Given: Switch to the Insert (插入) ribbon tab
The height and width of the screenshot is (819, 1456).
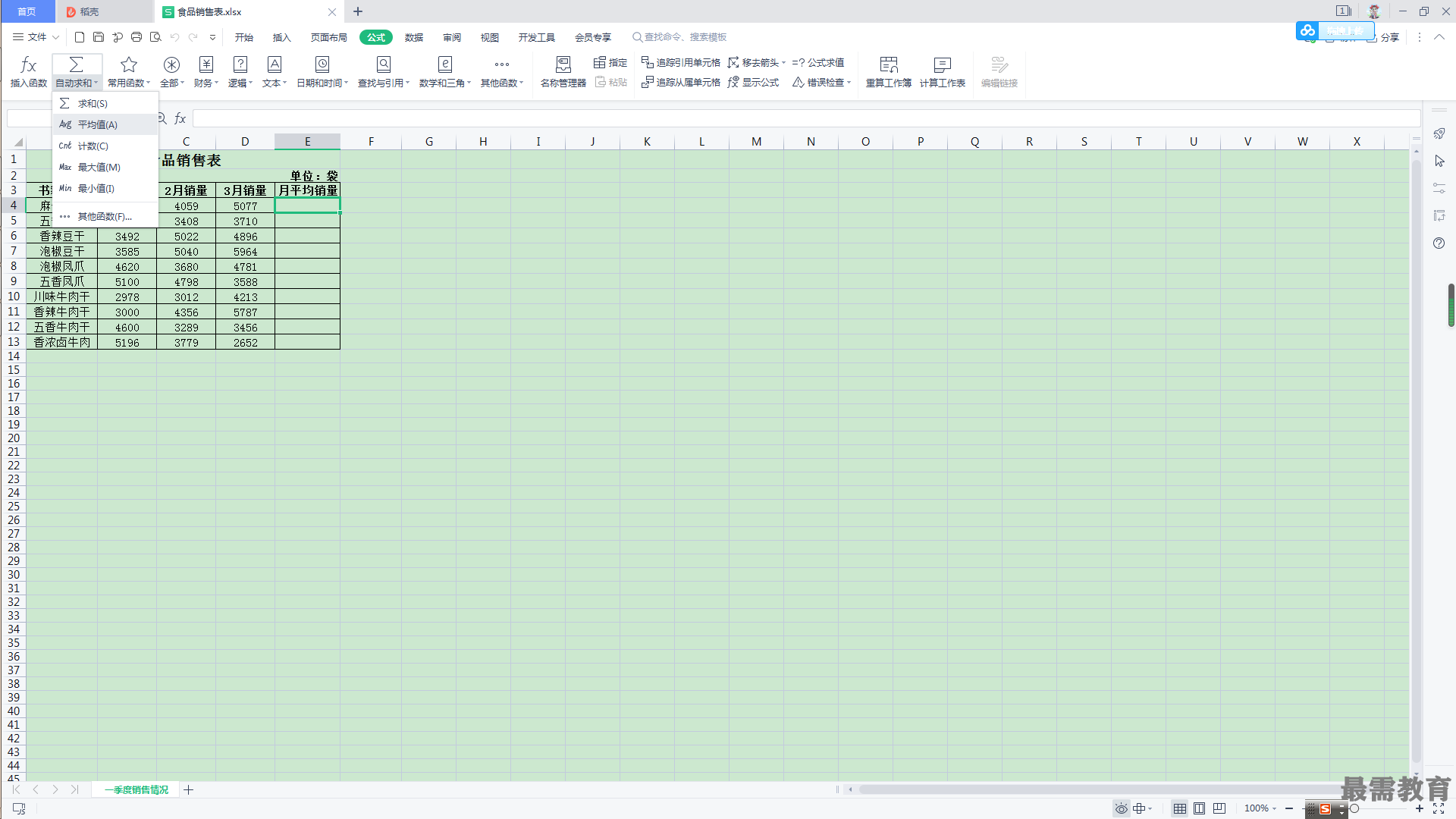Looking at the screenshot, I should pos(282,37).
